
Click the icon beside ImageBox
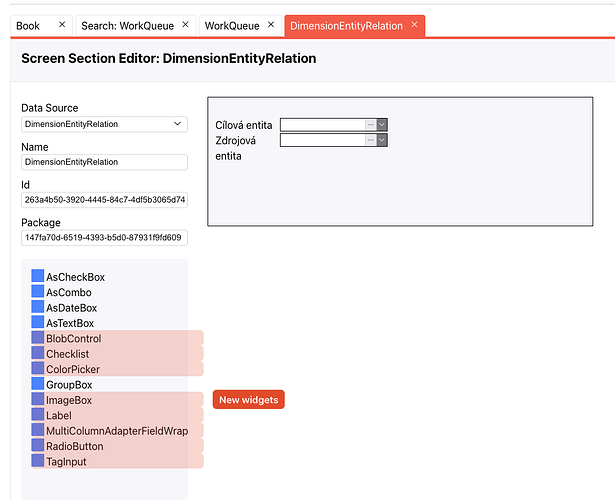[x=38, y=399]
